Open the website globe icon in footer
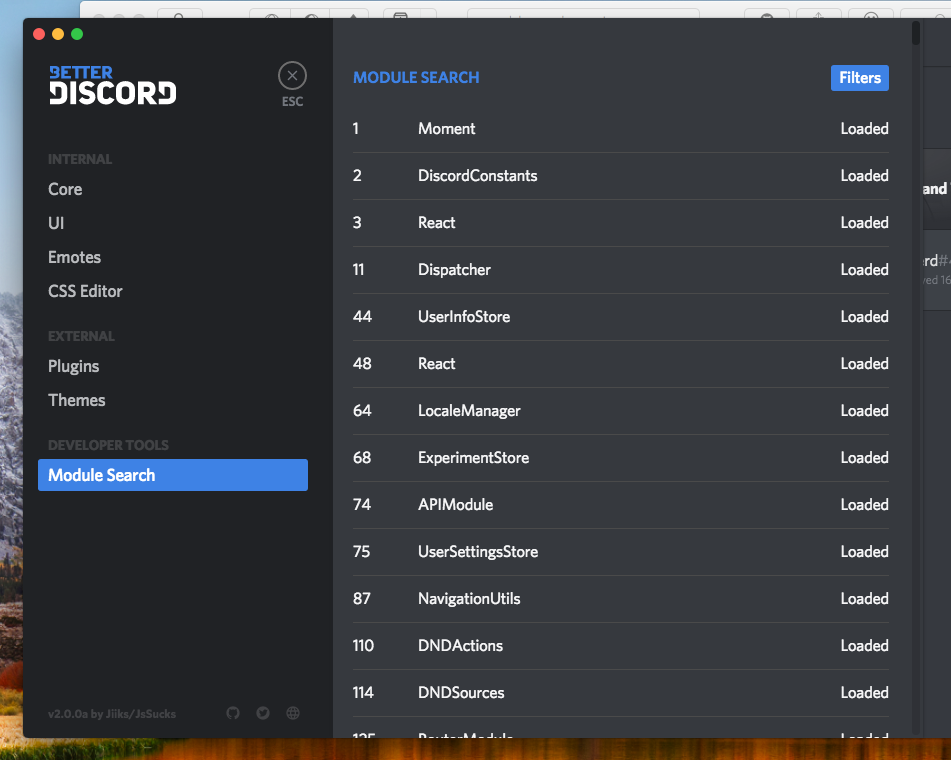The height and width of the screenshot is (760, 951). [x=293, y=713]
